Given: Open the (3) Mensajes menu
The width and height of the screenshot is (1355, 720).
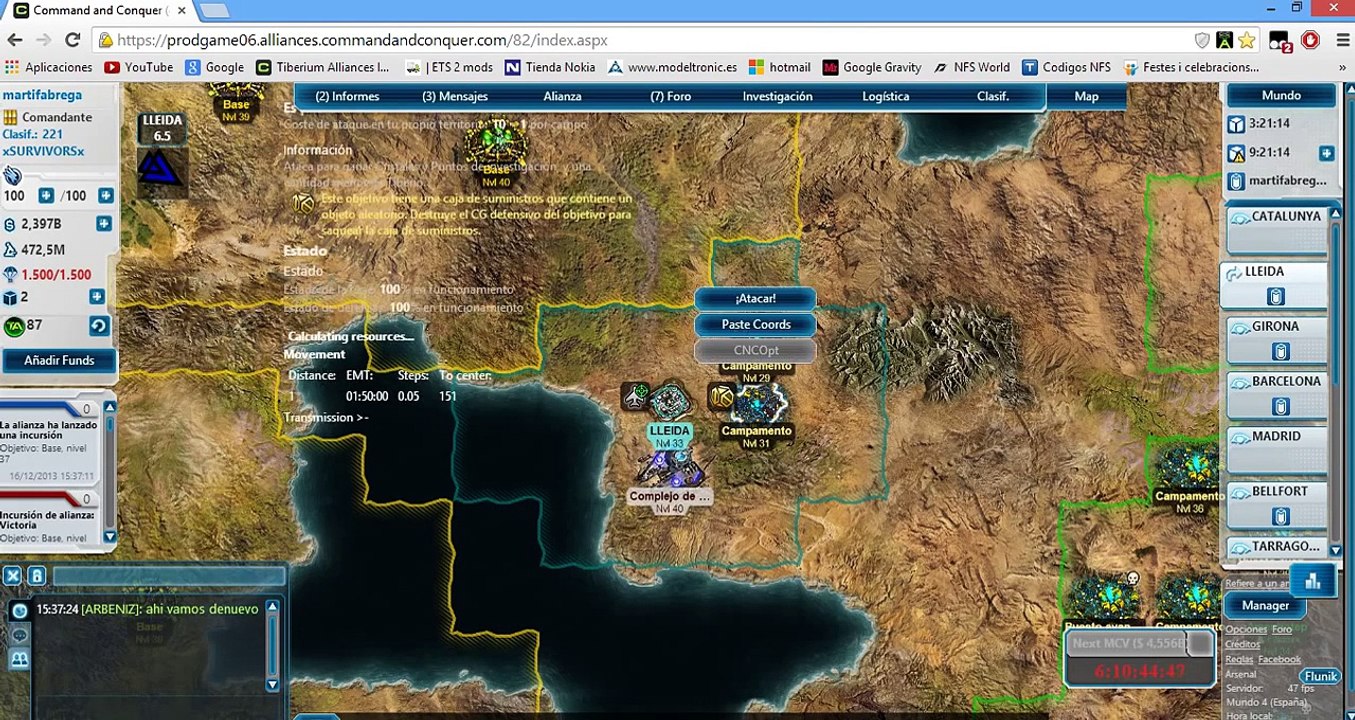Looking at the screenshot, I should coord(455,97).
